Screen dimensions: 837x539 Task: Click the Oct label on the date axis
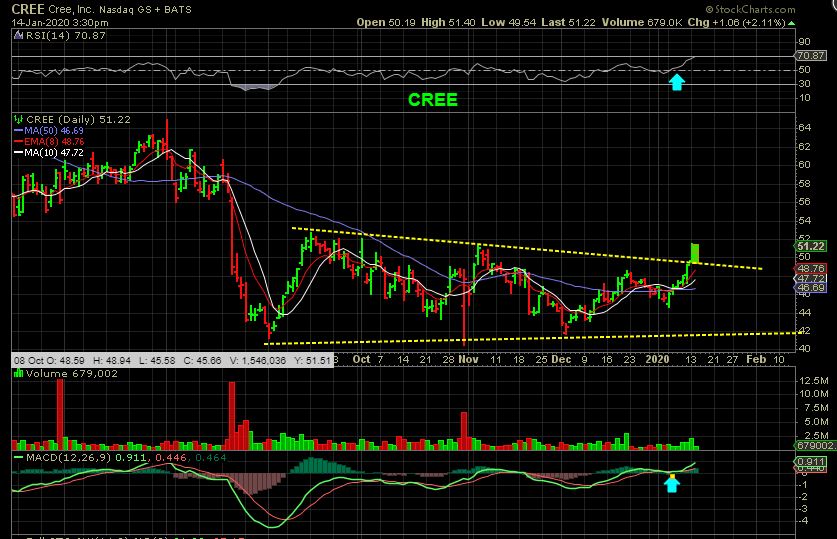361,360
